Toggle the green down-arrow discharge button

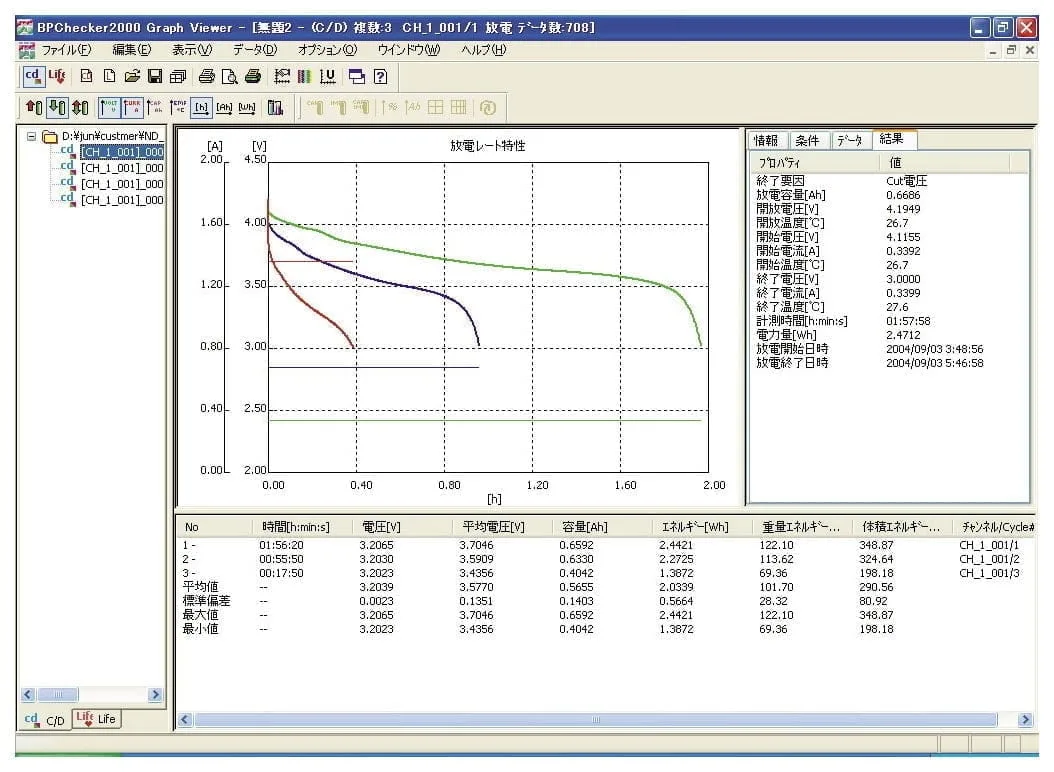tap(57, 108)
